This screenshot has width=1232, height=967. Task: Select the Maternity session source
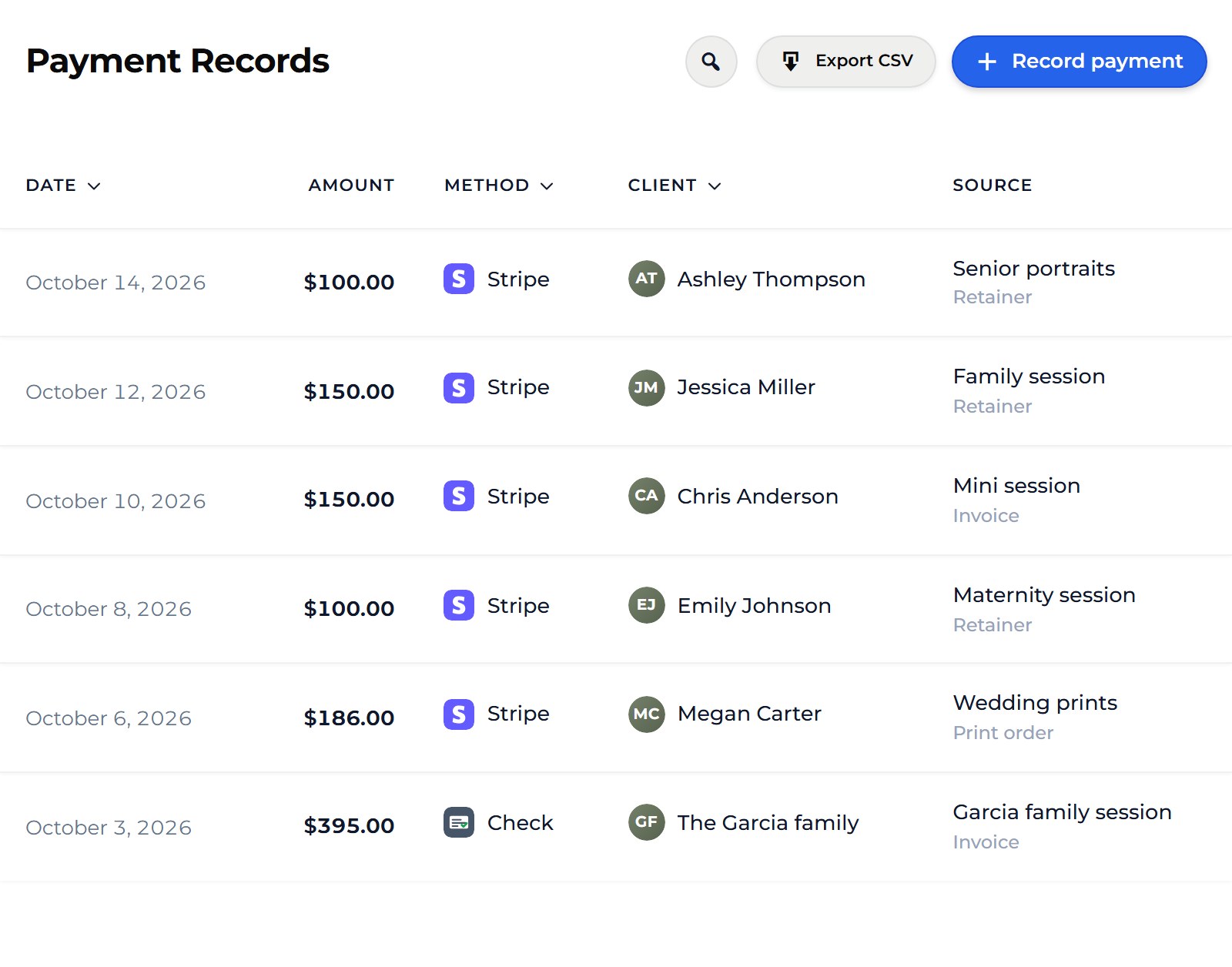pos(1044,595)
